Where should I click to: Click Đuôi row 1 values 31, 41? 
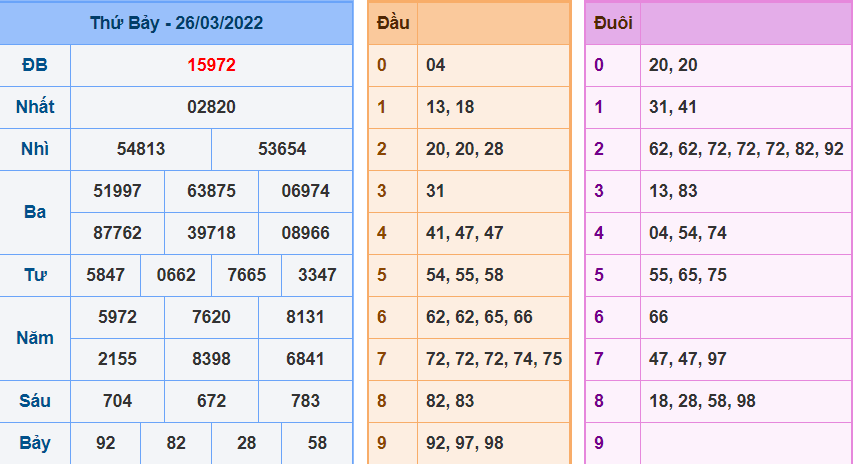pyautogui.click(x=673, y=107)
